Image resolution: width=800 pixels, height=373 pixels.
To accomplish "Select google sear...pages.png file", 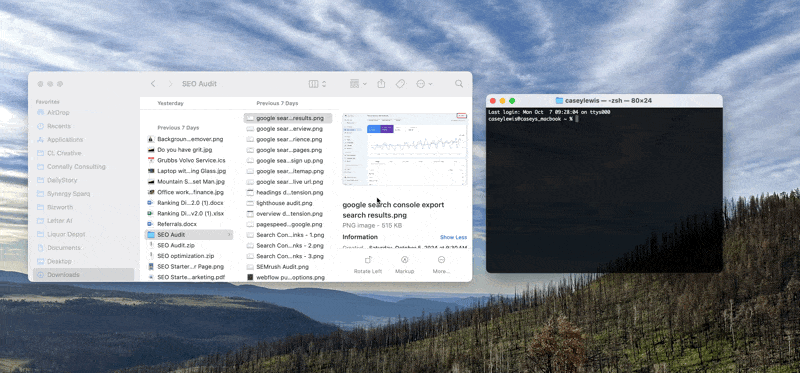I will pos(288,150).
